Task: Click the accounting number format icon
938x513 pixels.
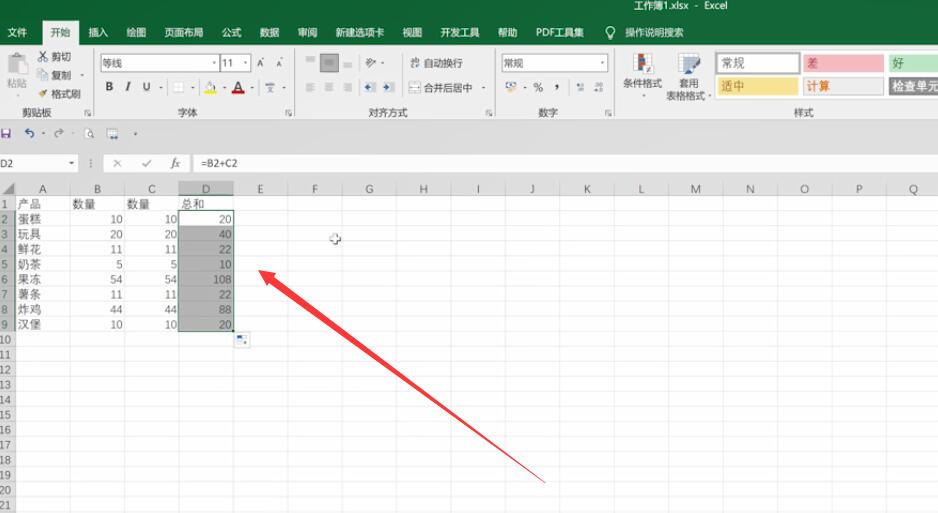Action: point(511,87)
